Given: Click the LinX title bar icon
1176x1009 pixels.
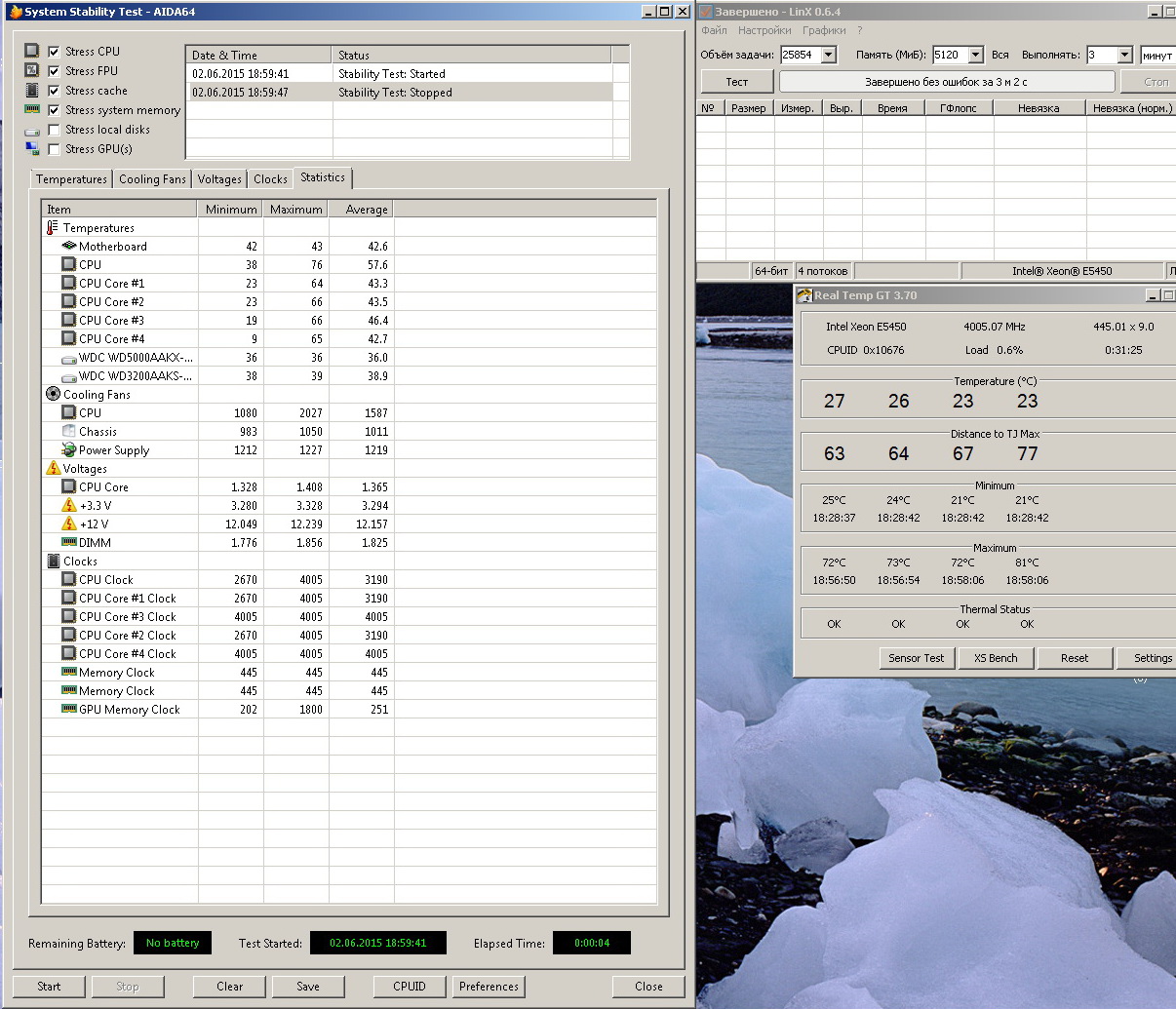Looking at the screenshot, I should (x=706, y=12).
